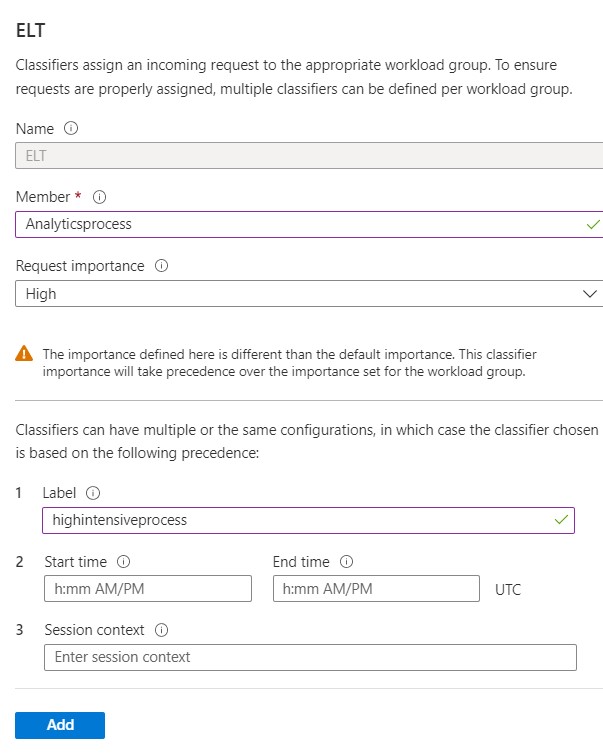
Task: Click the ELT heading at top
Action: 33,31
